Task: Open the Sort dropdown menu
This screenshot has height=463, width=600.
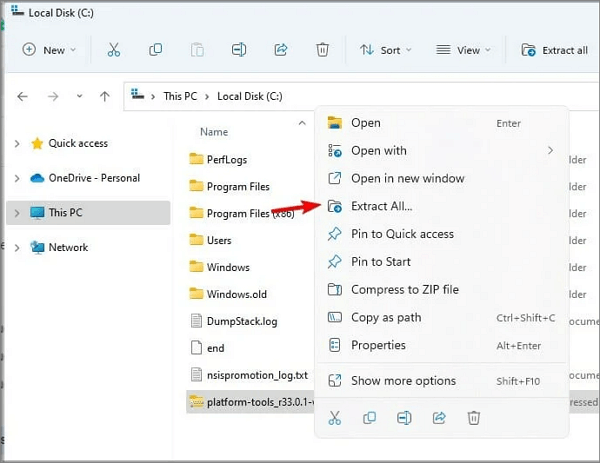Action: point(386,50)
